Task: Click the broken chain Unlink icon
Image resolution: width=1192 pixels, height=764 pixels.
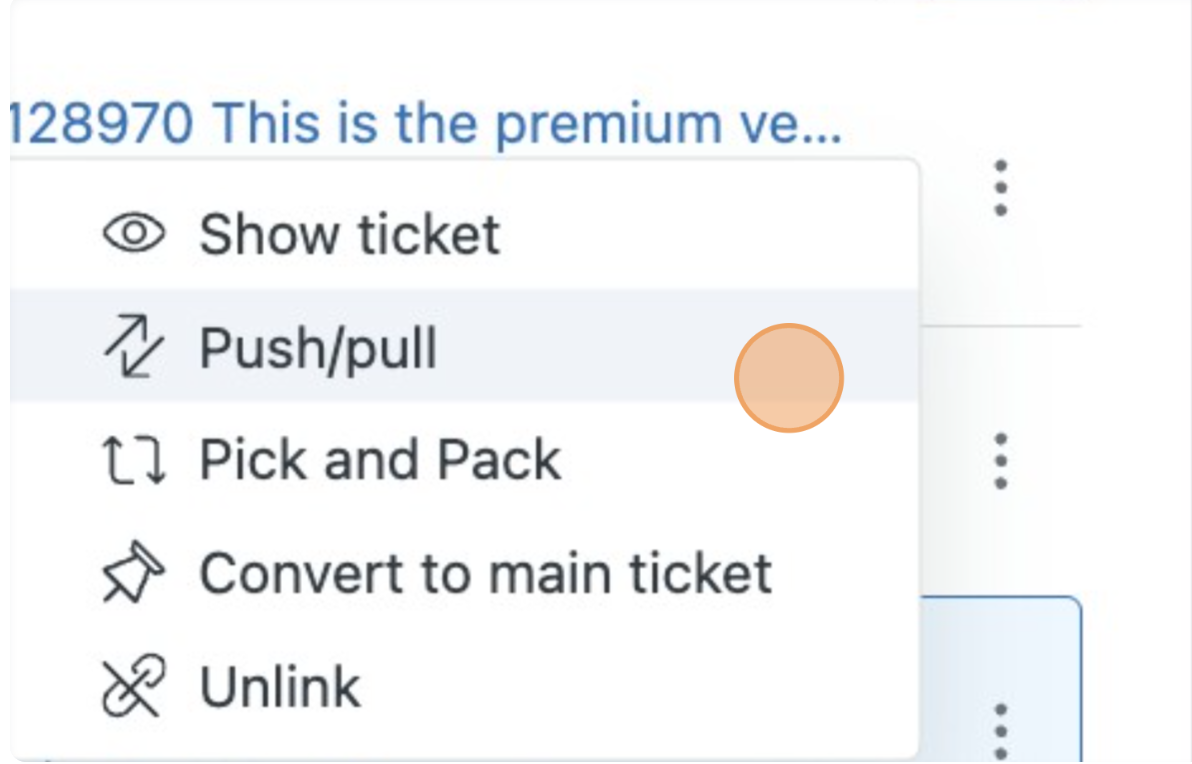Action: coord(134,686)
